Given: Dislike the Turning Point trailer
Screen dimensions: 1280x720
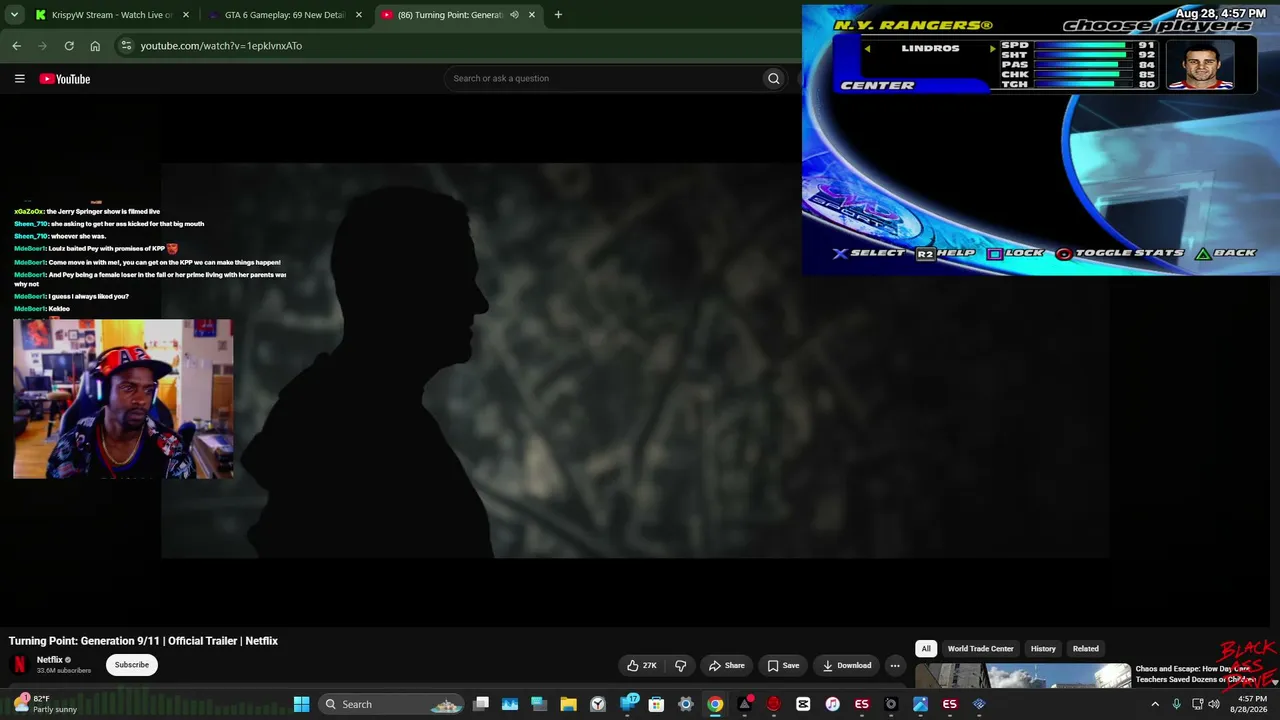Looking at the screenshot, I should [x=681, y=666].
